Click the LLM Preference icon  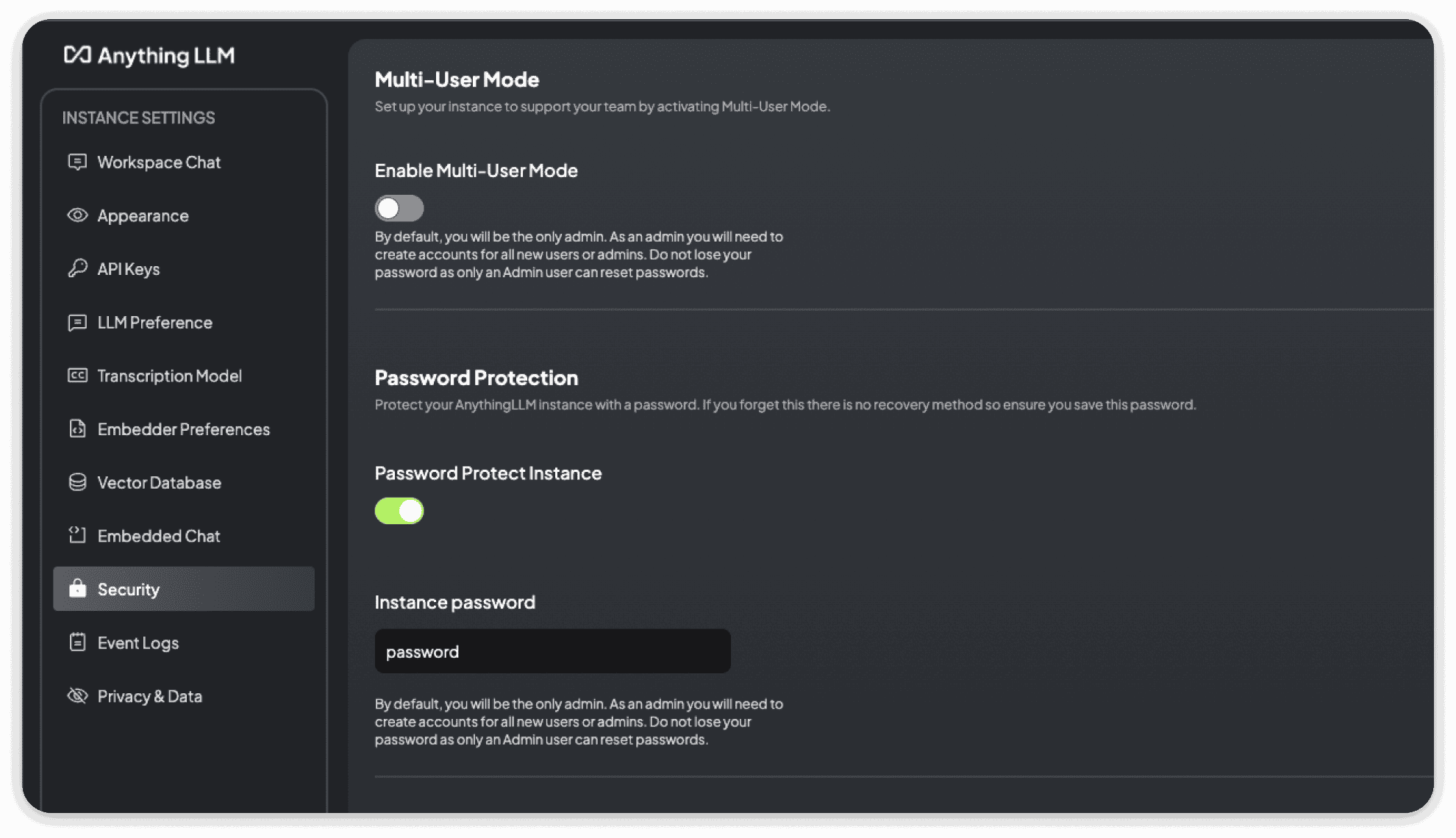[77, 322]
